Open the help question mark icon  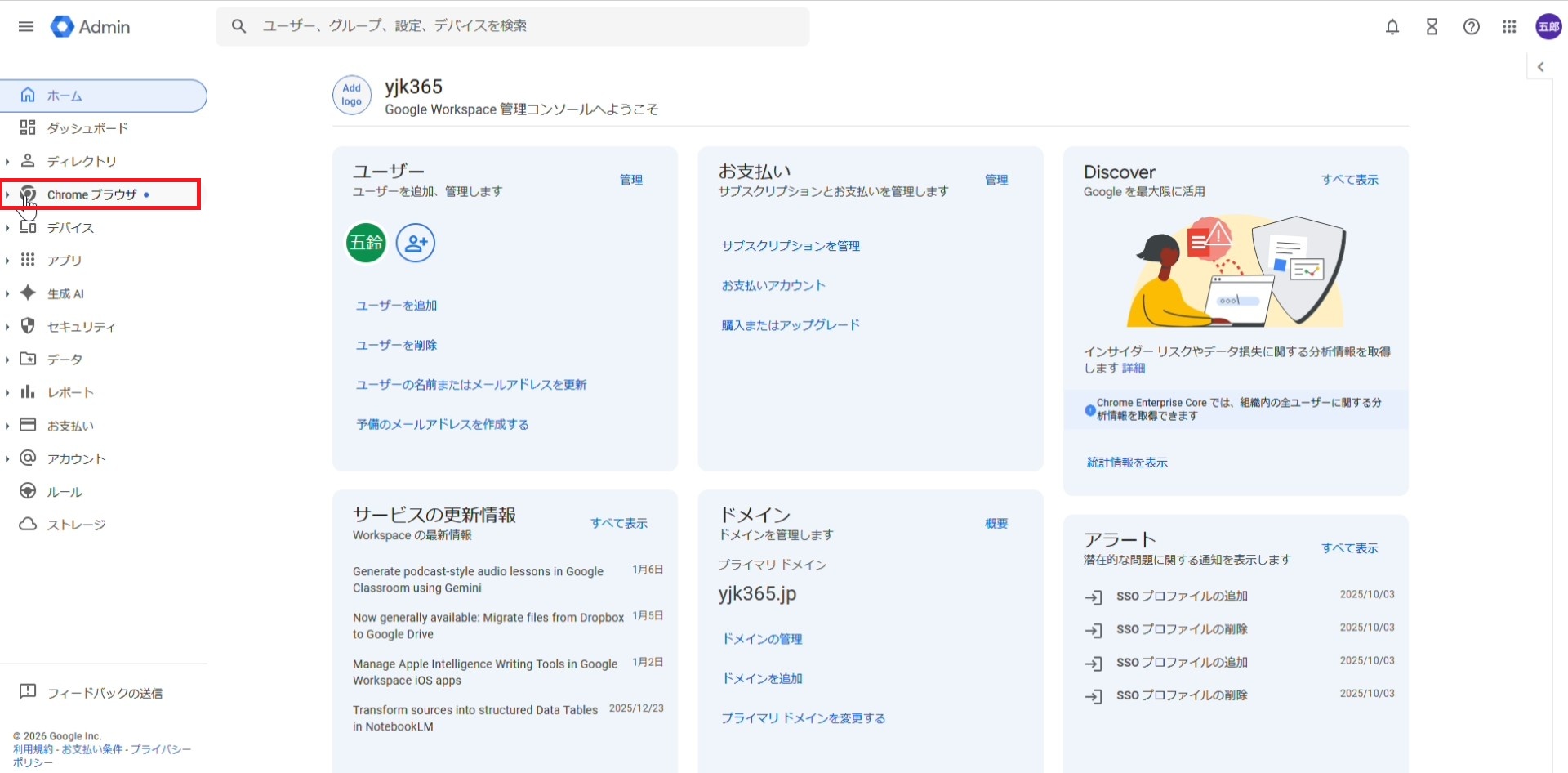pyautogui.click(x=1471, y=27)
